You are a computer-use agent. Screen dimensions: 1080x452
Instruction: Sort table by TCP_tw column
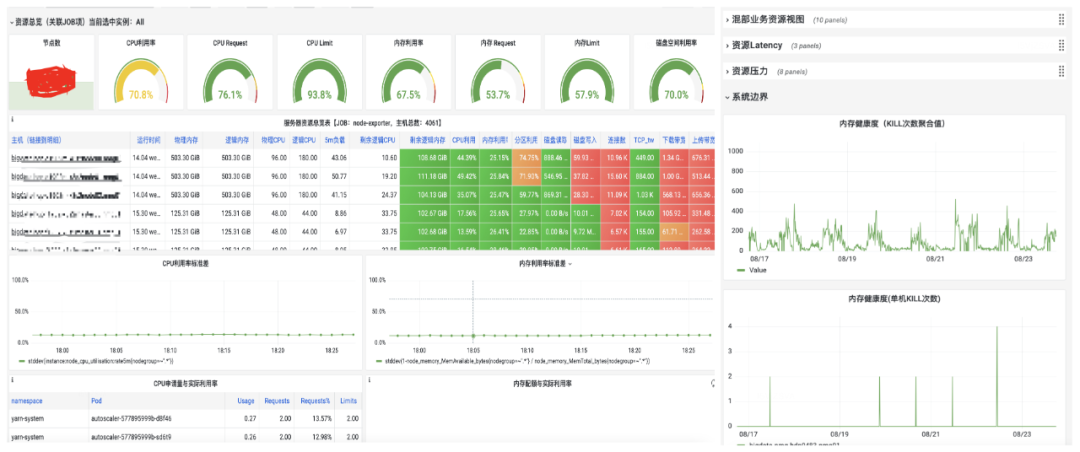(643, 140)
